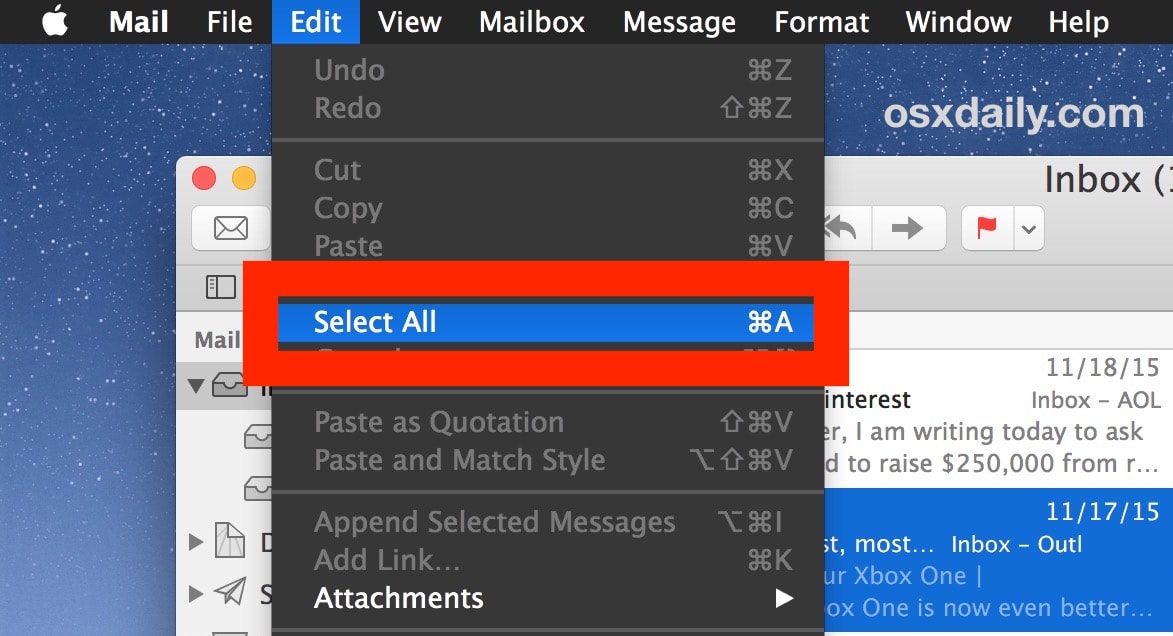Click the Reply All arrows icon
Screen dimensions: 1173x636
845,228
